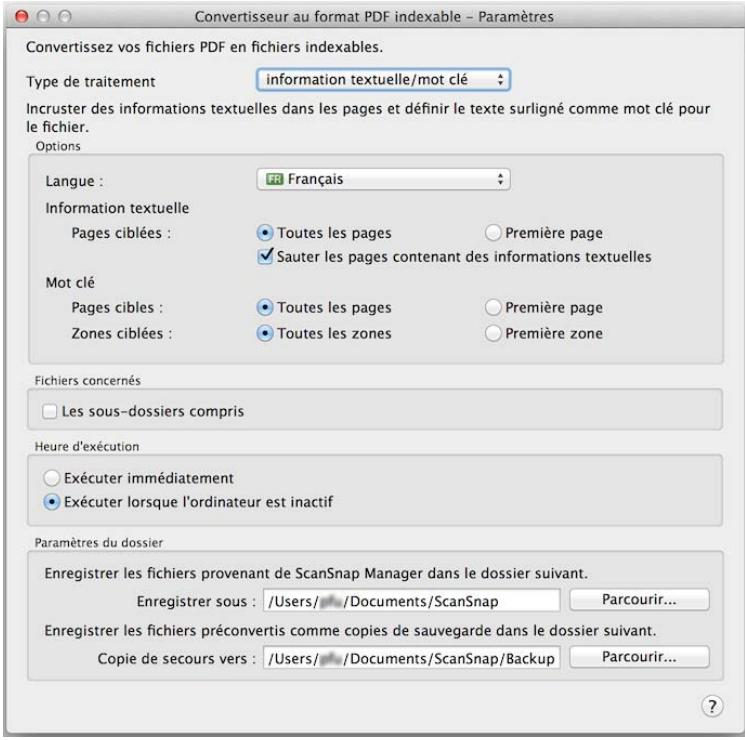
Task: Click the Information textuelle heading
Action: click(x=117, y=208)
